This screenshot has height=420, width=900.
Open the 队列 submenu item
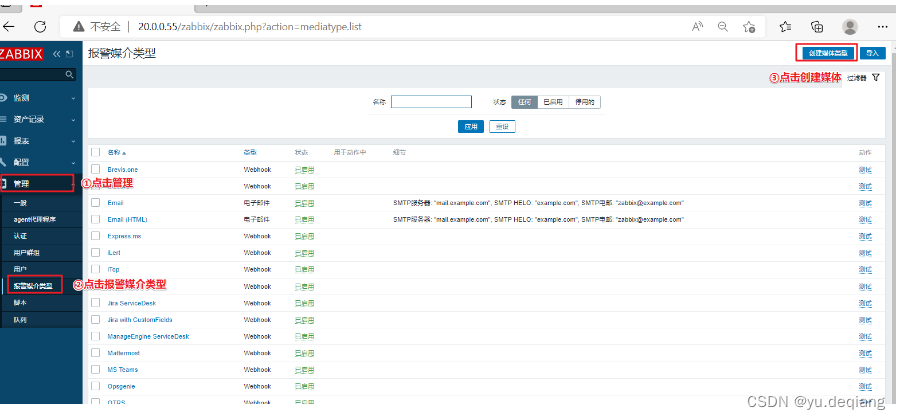point(21,320)
